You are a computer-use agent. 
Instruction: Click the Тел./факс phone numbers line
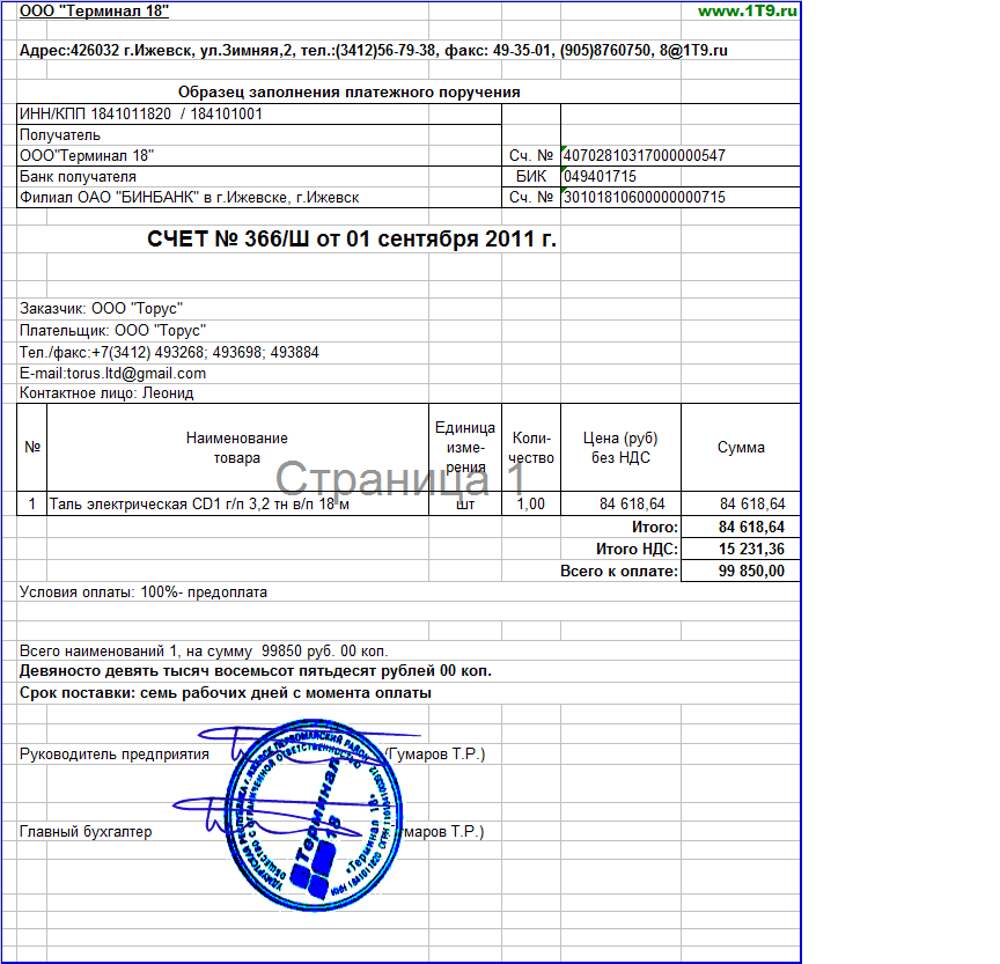click(169, 353)
